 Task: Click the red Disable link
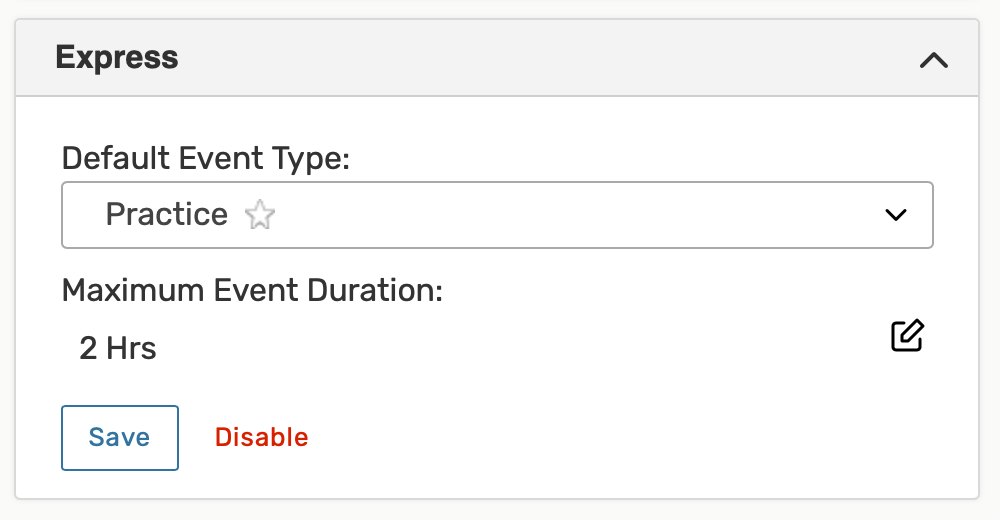tap(261, 437)
